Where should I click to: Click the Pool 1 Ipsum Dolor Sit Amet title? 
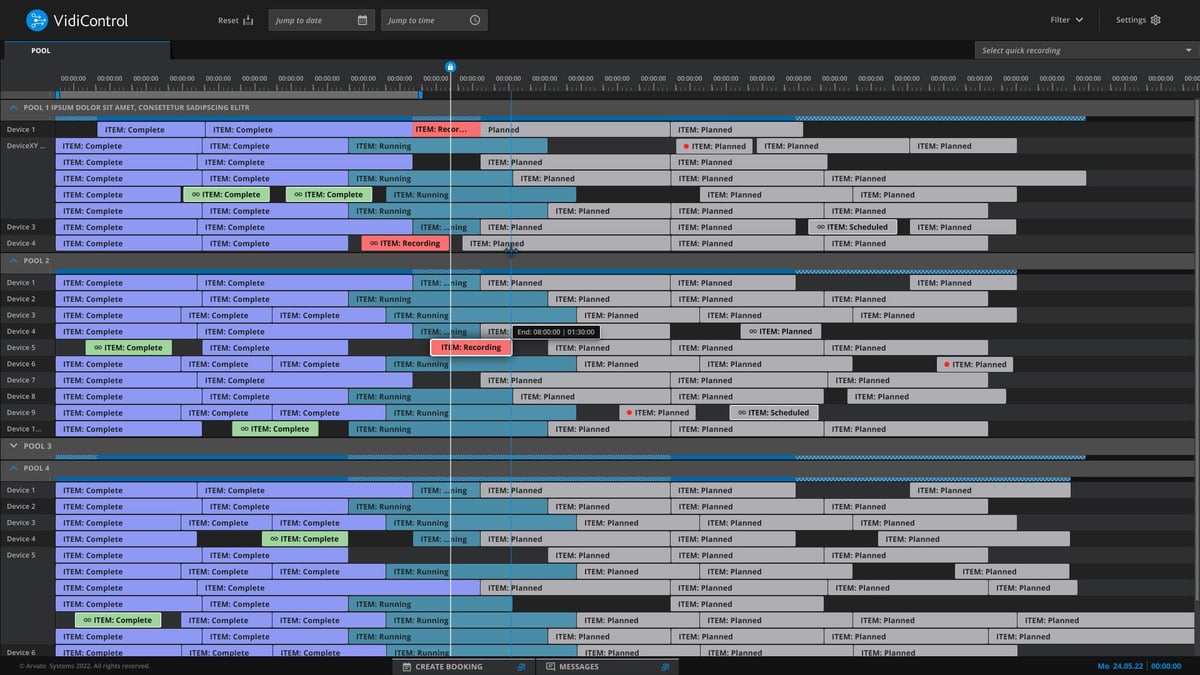click(x=137, y=107)
